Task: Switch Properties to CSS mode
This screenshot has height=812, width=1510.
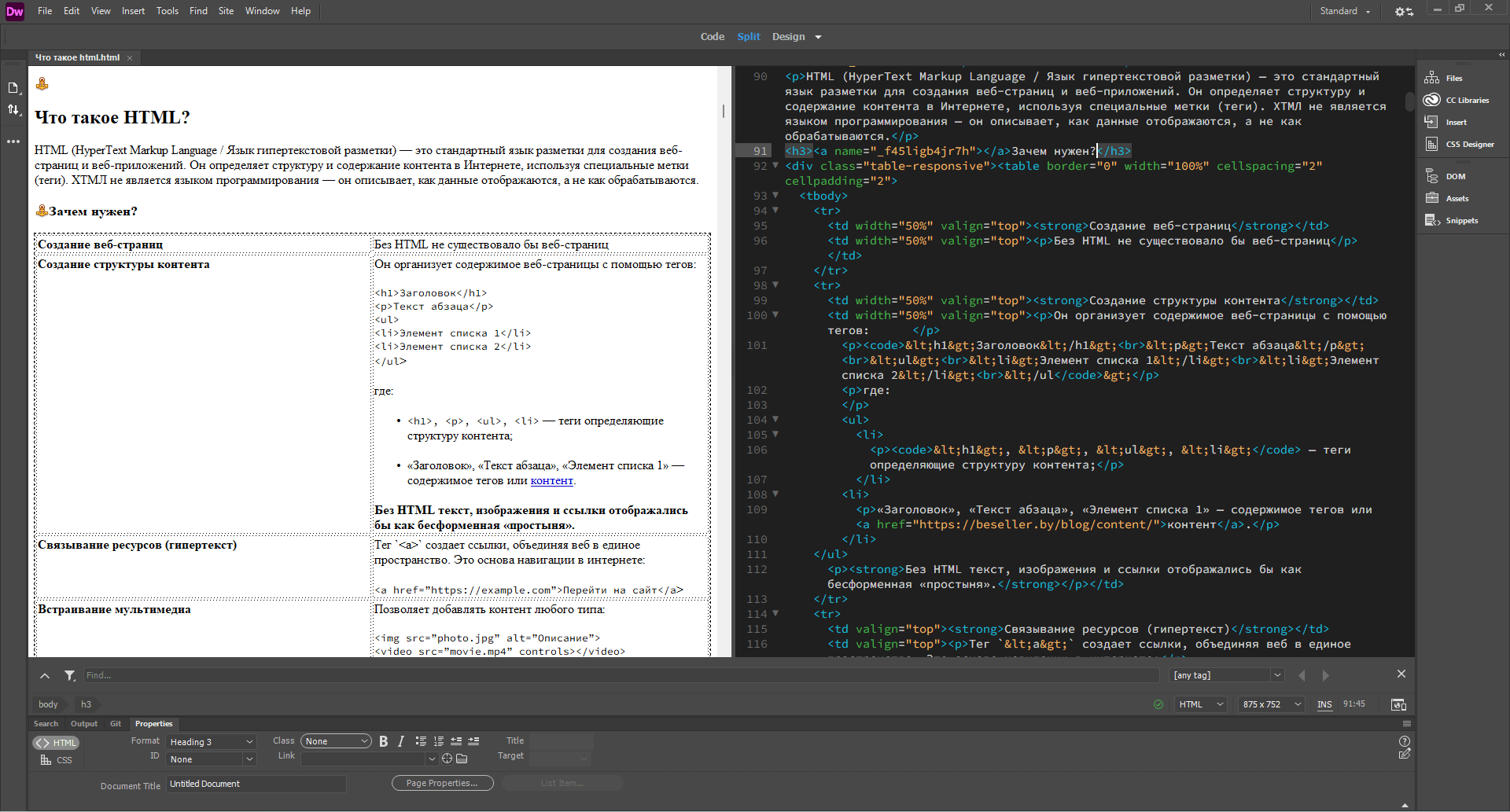Action: pos(56,760)
